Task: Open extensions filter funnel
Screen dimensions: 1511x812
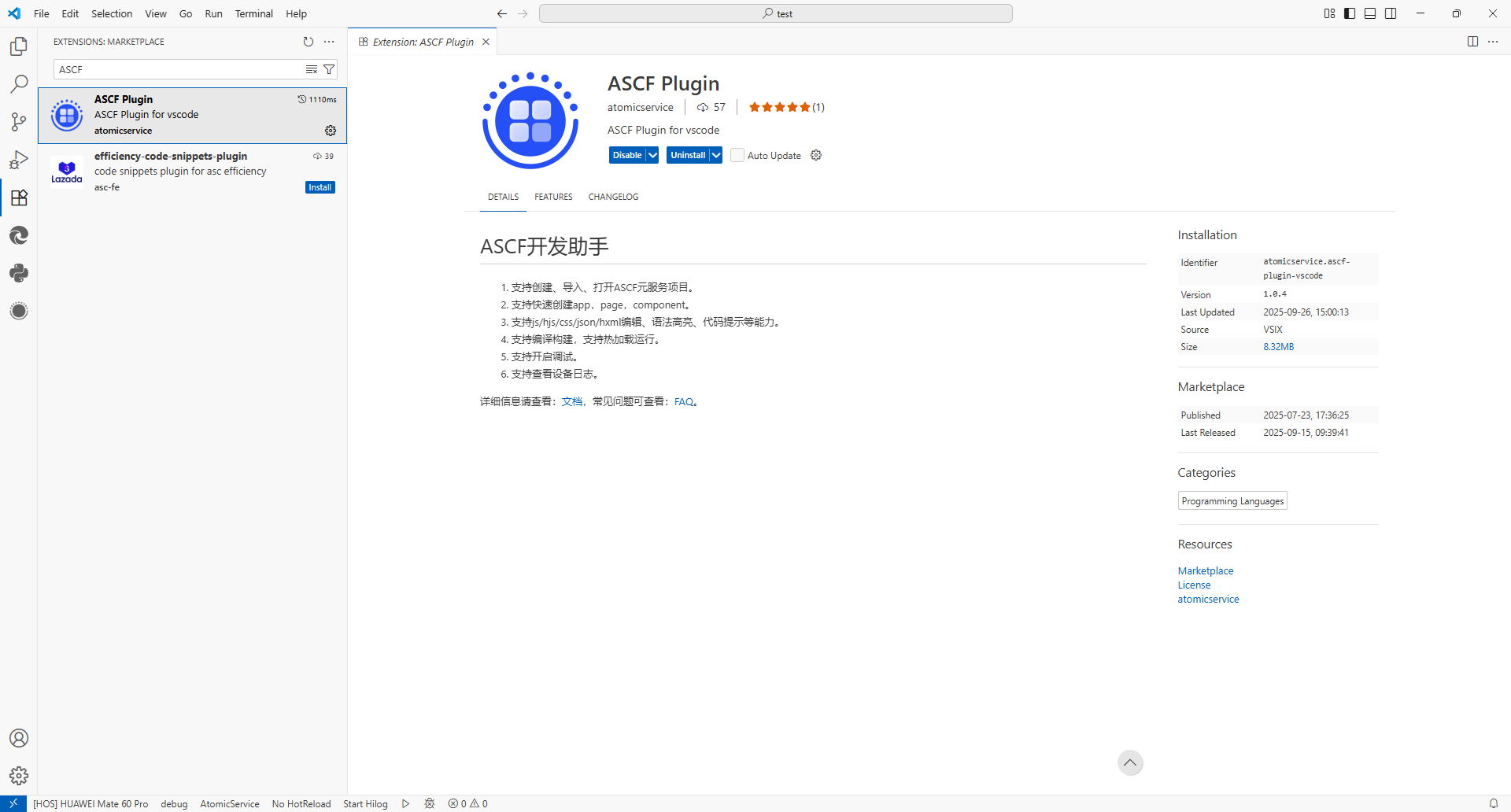Action: 329,70
